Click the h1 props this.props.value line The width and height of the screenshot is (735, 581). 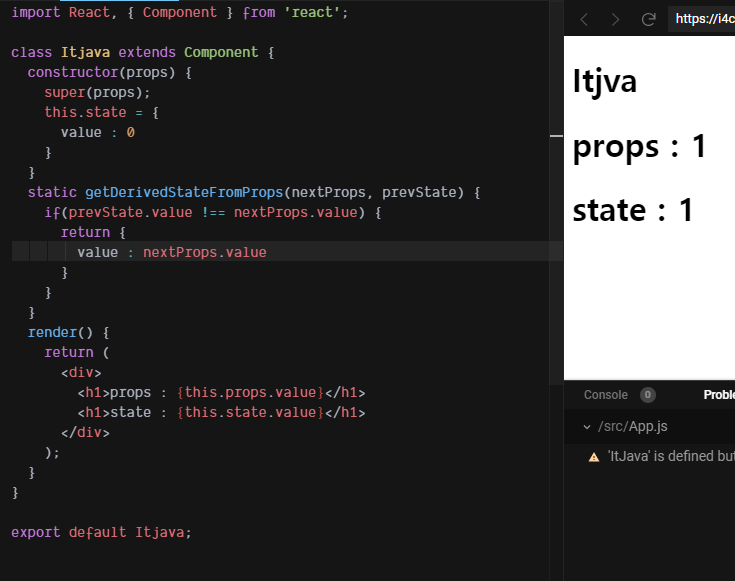click(x=221, y=392)
